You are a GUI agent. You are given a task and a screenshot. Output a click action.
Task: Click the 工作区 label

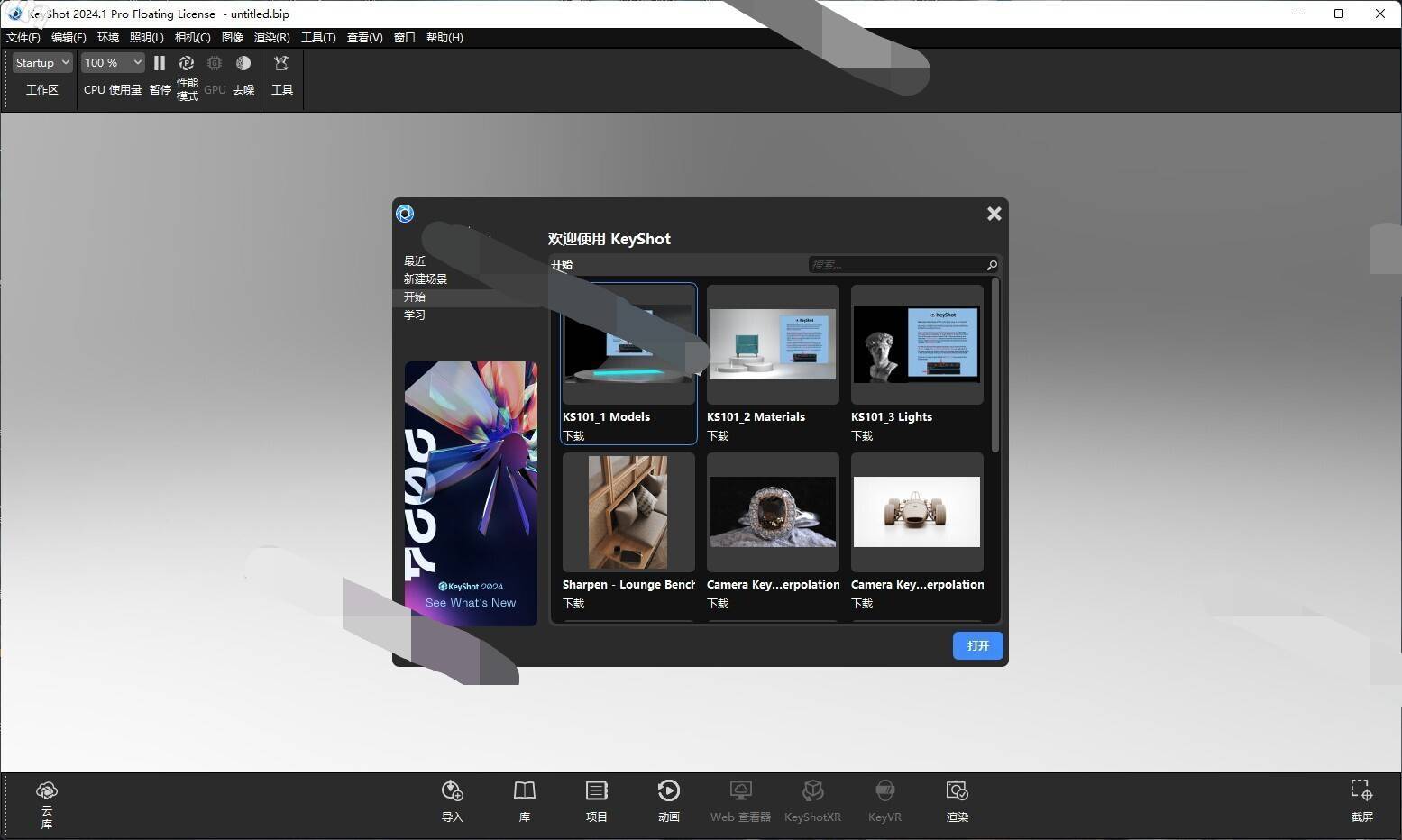coord(42,90)
